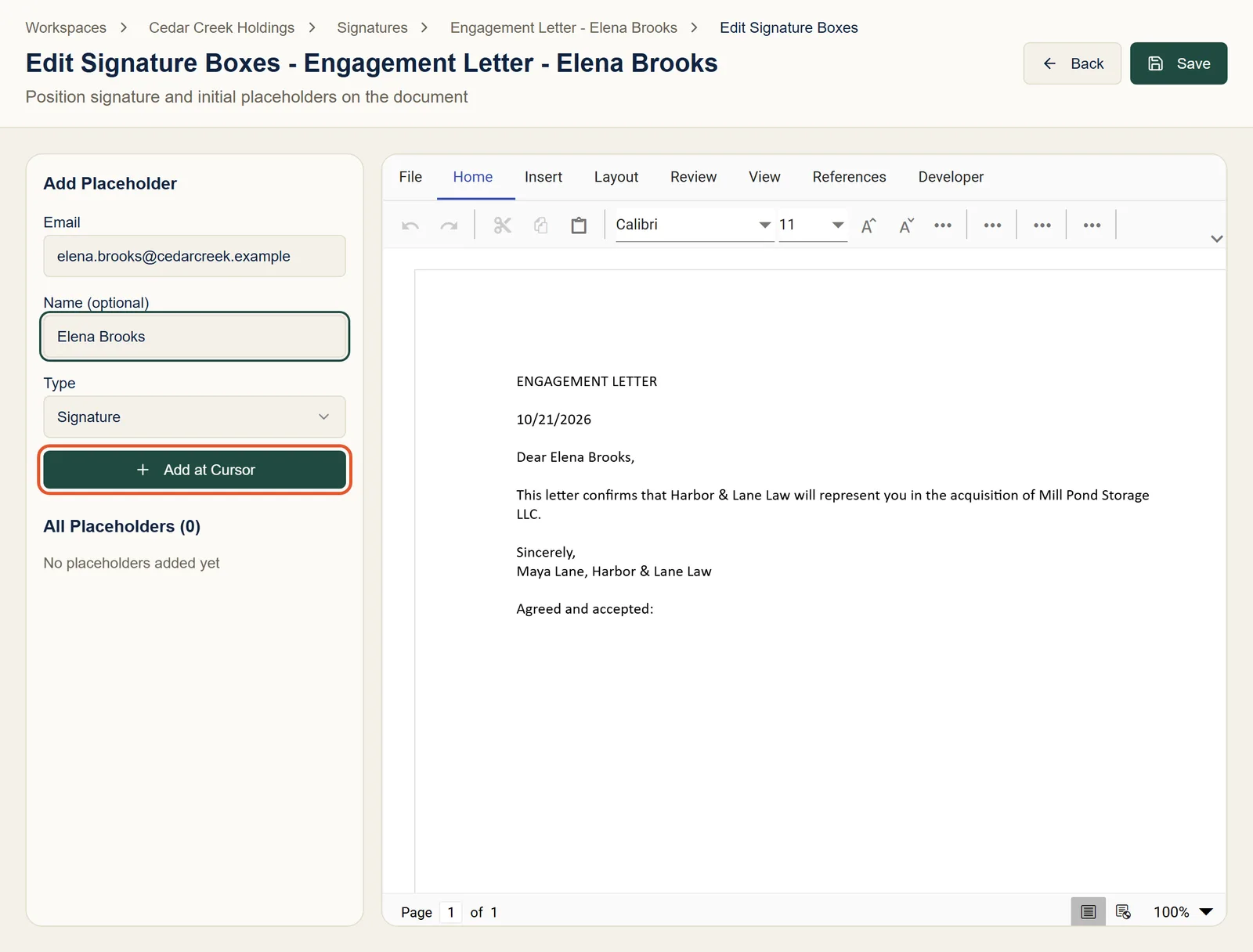
Task: Click the page number box
Action: coord(451,912)
